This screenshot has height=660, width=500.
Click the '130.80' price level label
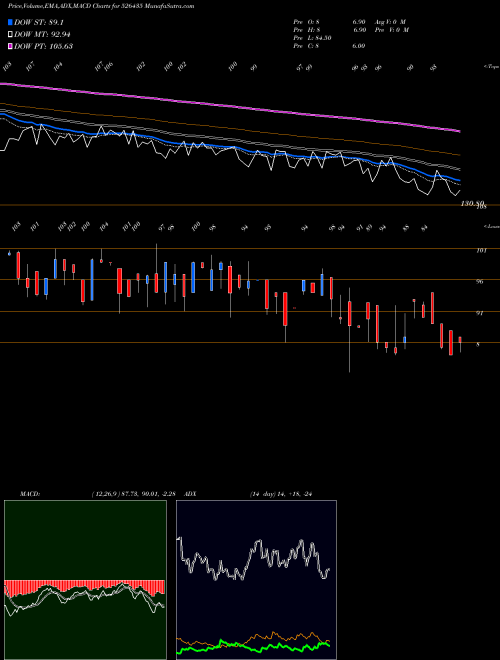473,204
